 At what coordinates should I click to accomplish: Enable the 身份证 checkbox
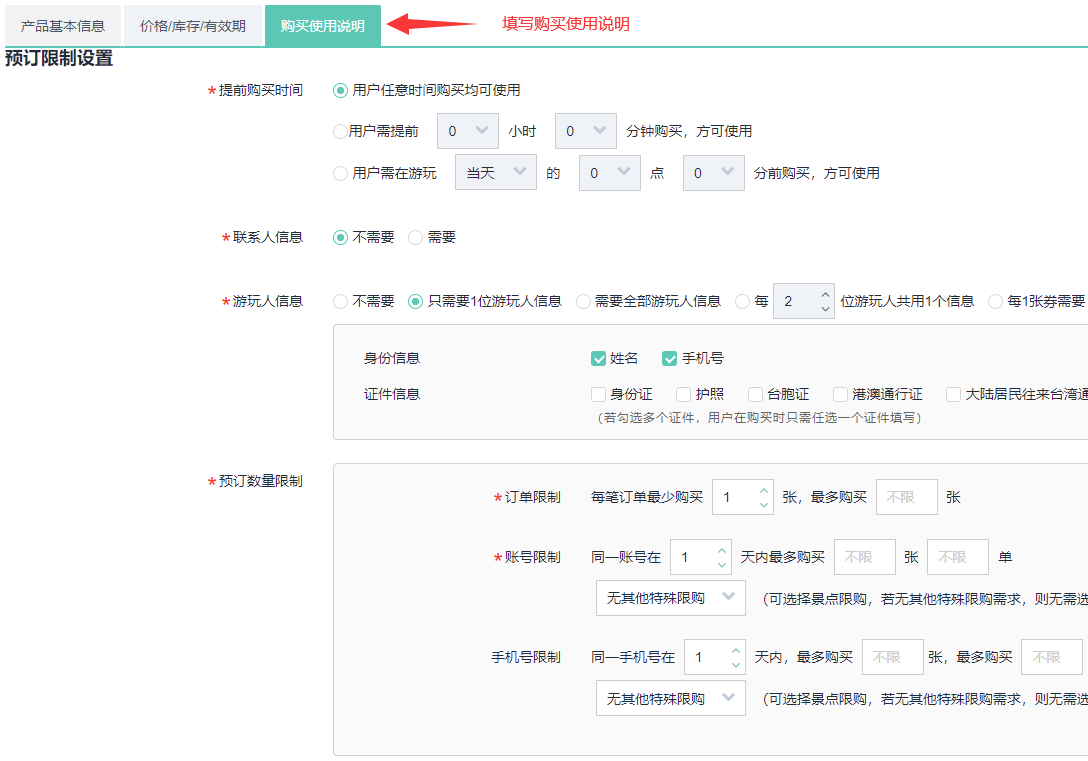pos(599,394)
